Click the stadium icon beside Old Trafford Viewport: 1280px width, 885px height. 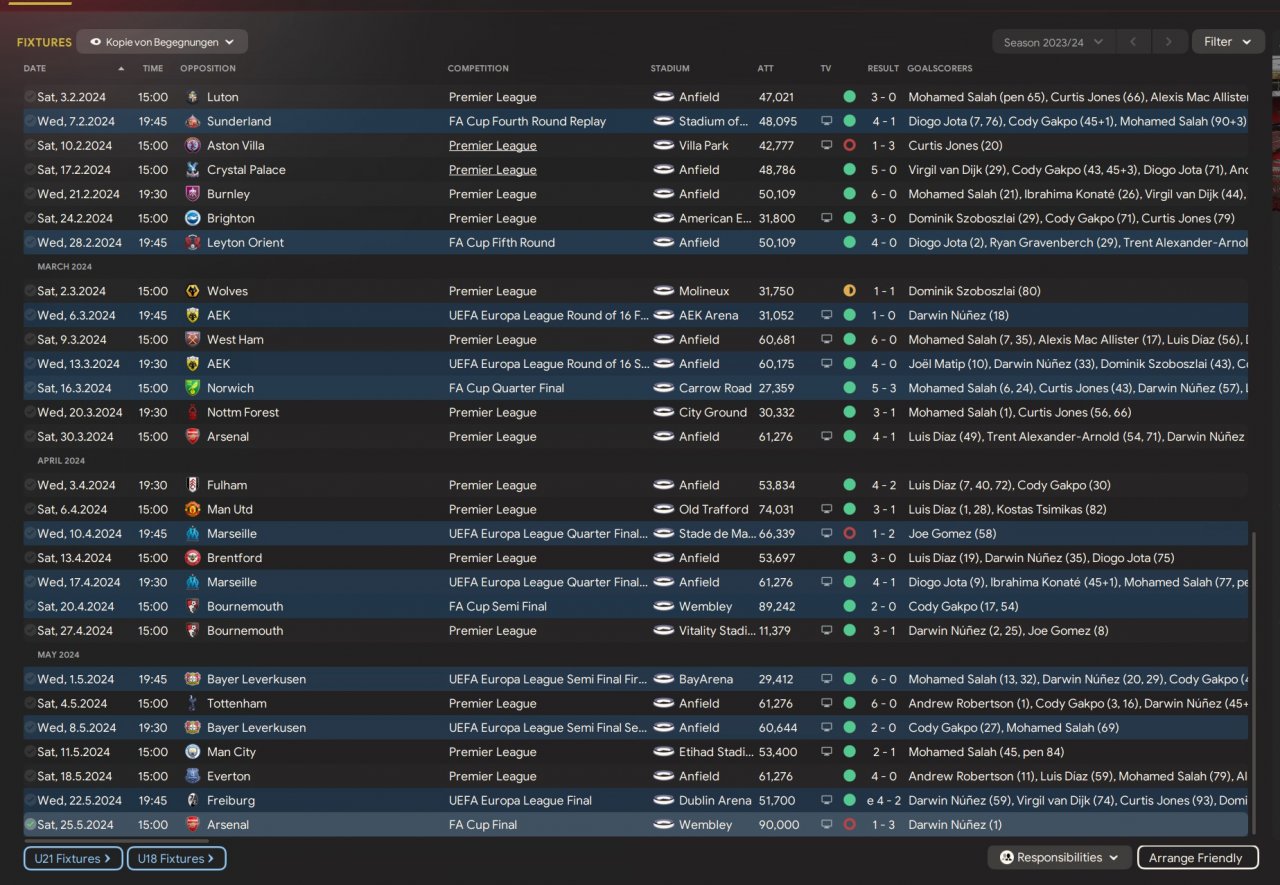[664, 509]
